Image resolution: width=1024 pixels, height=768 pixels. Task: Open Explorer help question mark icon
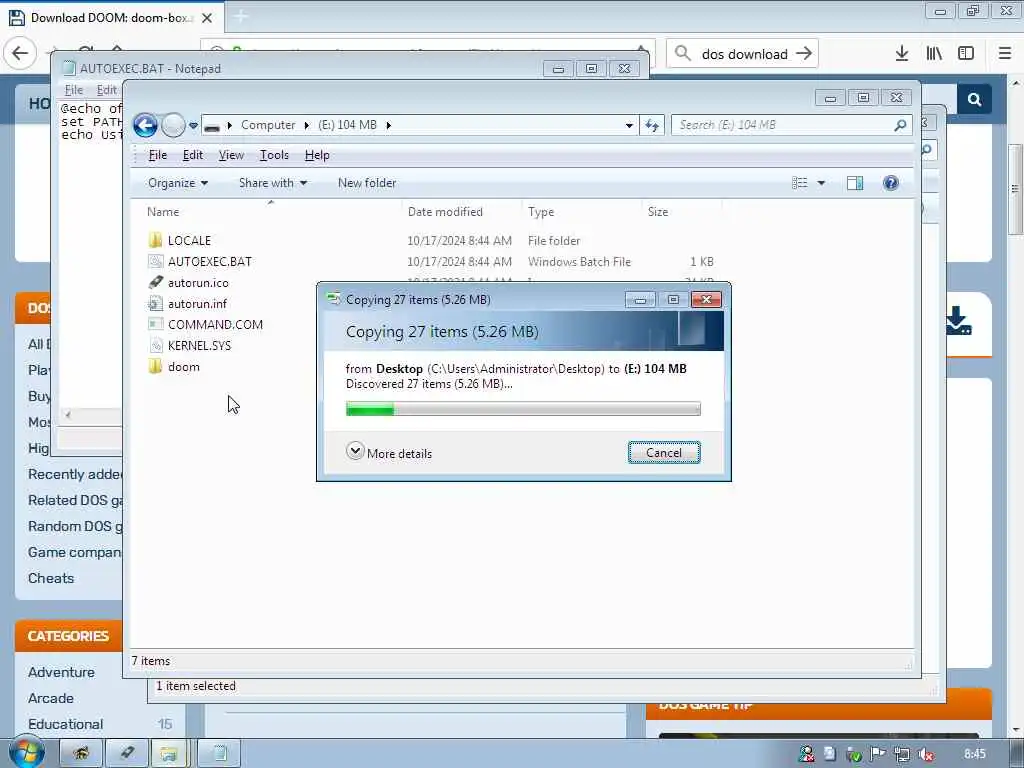pyautogui.click(x=891, y=184)
